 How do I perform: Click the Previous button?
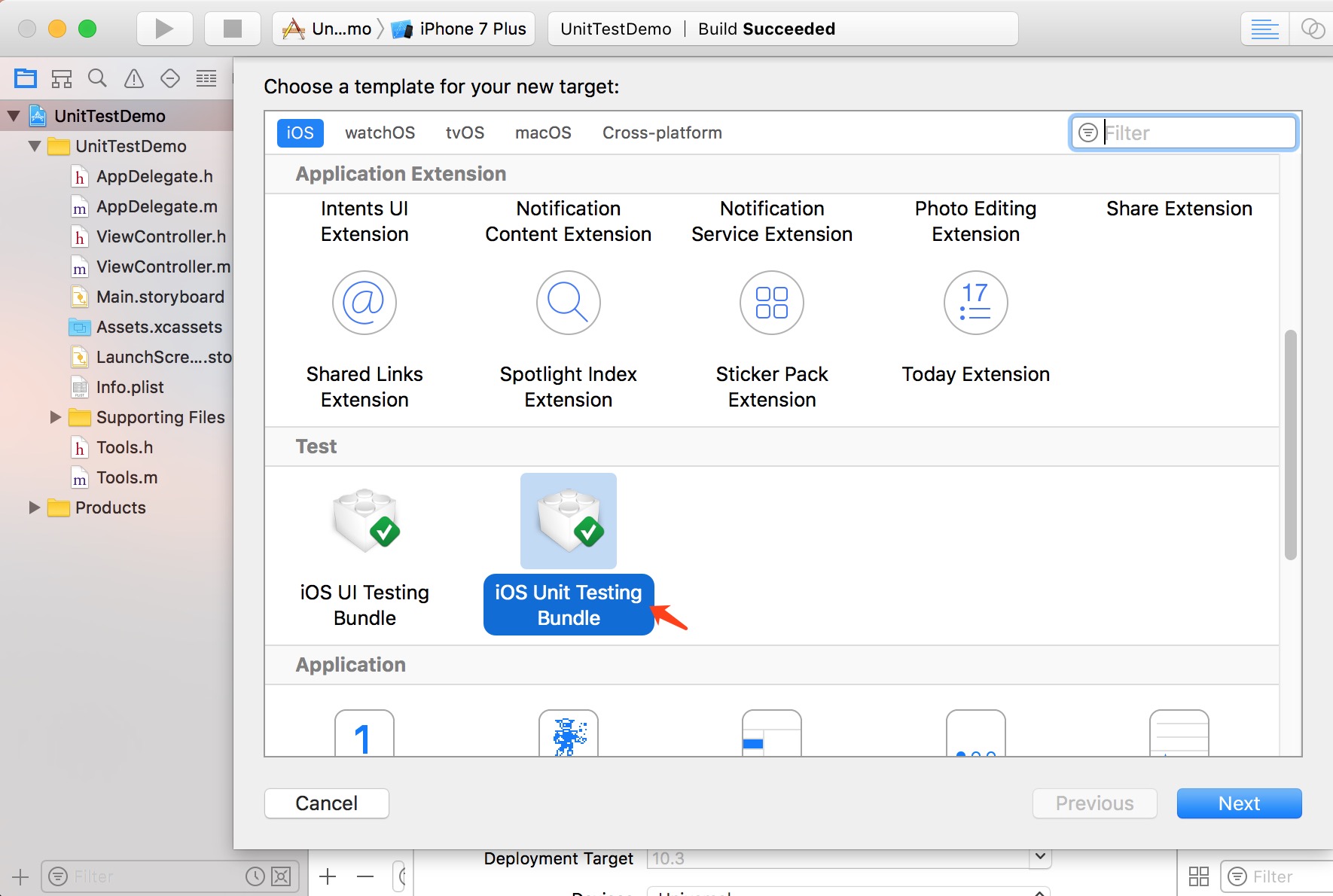click(1095, 803)
